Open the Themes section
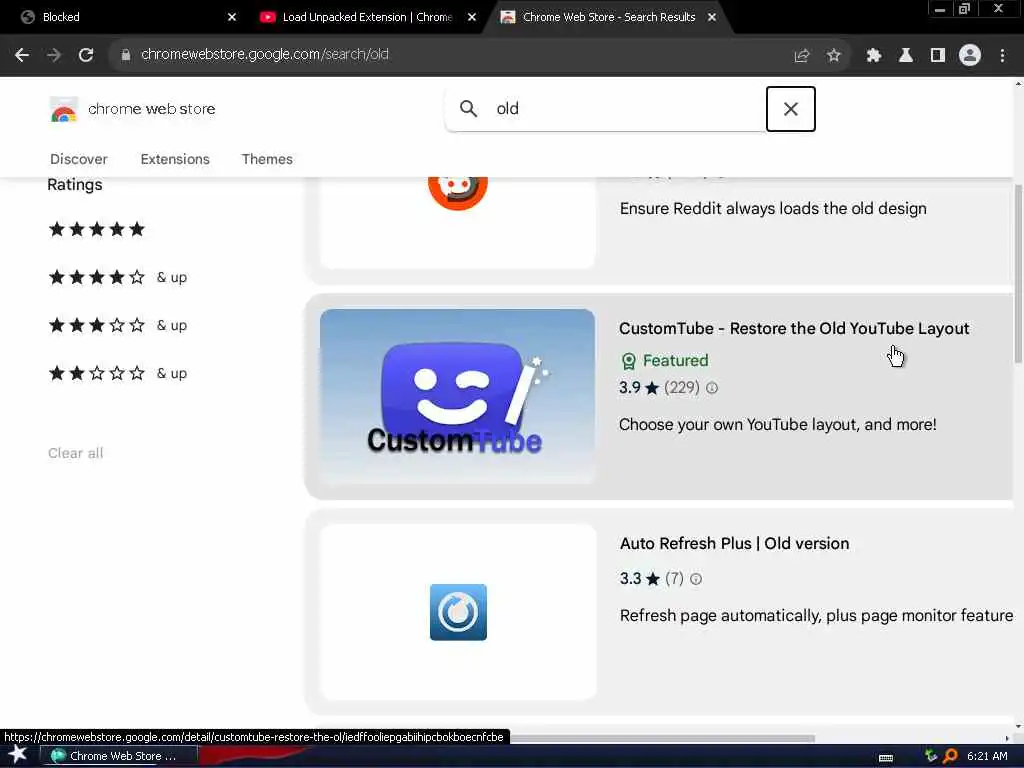The image size is (1024, 768). coord(267,159)
